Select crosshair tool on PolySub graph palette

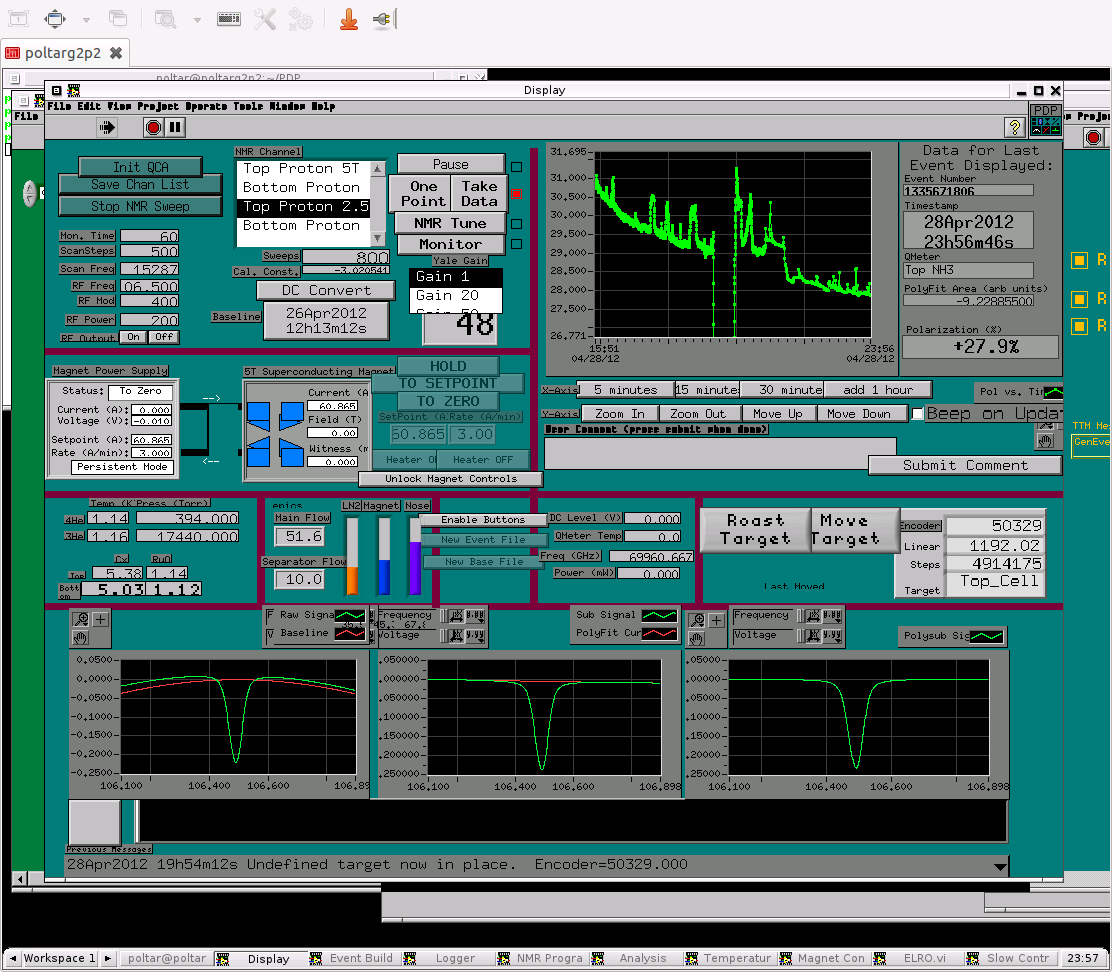[x=716, y=620]
